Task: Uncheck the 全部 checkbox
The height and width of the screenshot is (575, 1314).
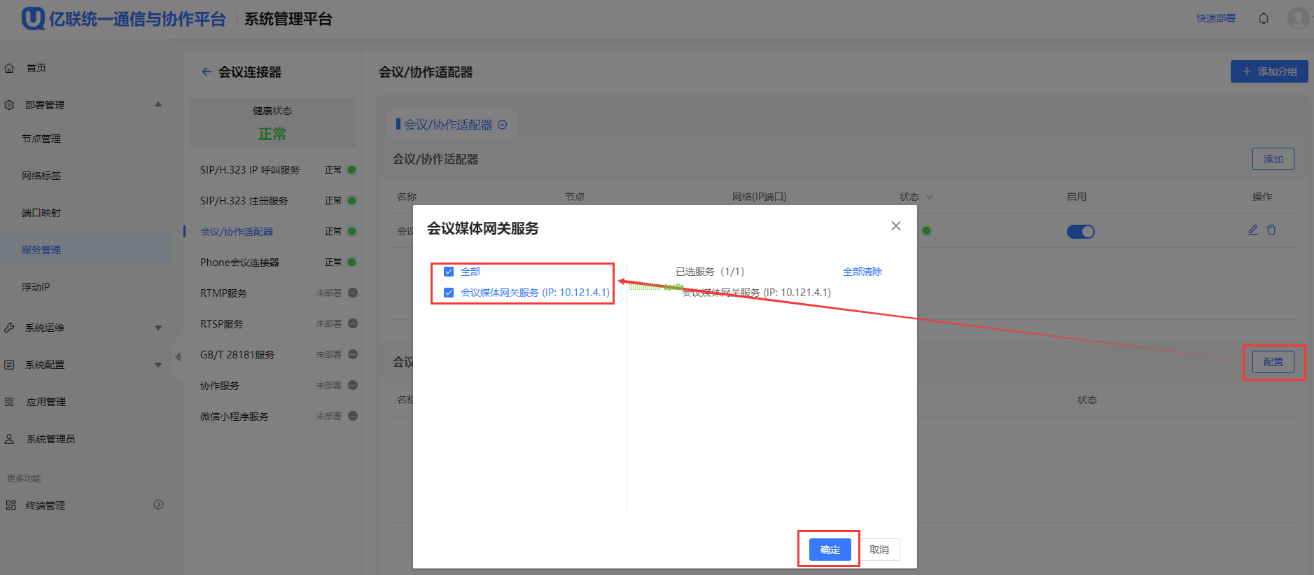Action: (x=449, y=272)
